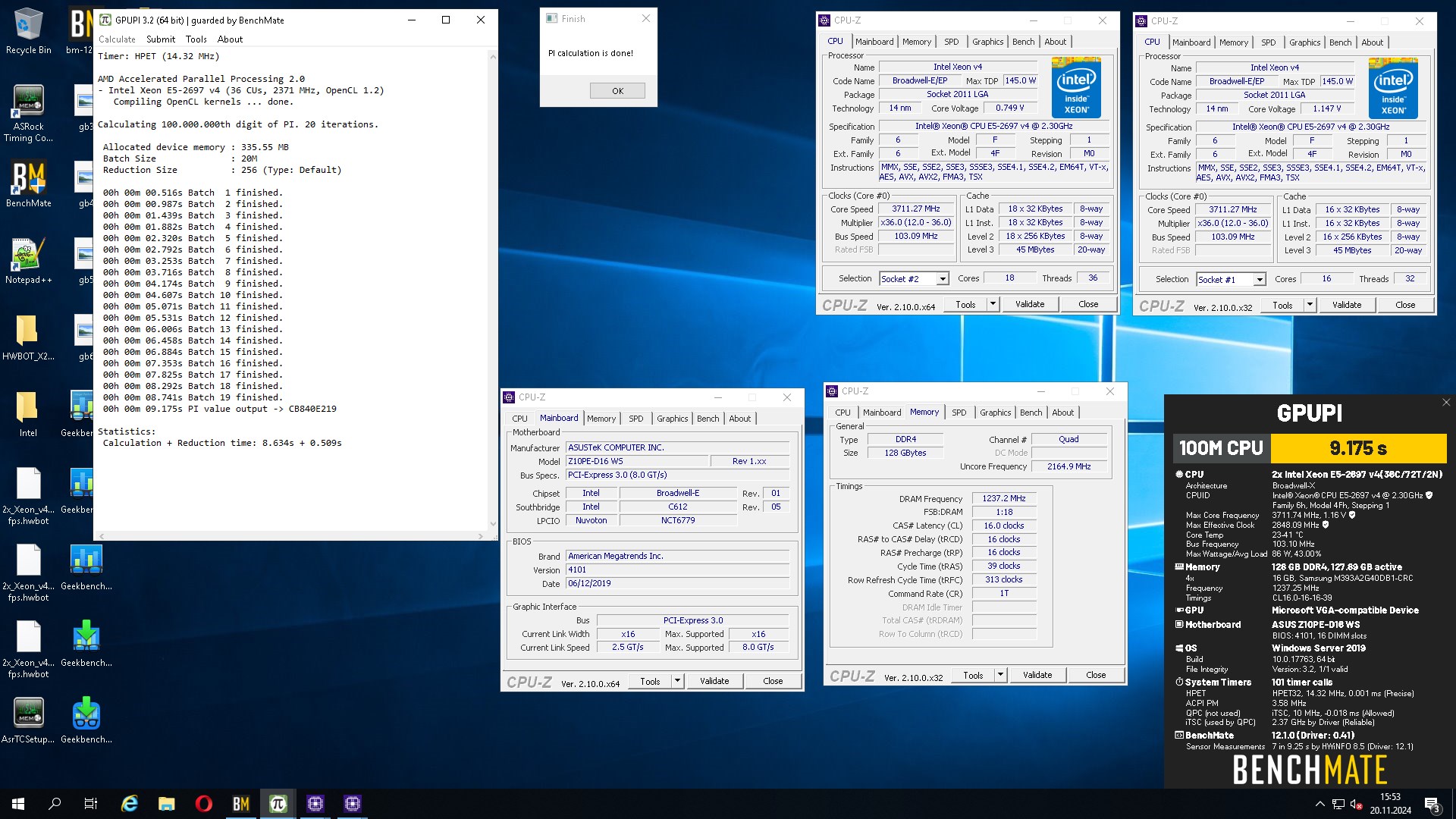Click the Windows Start button
1456x819 pixels.
[18, 804]
